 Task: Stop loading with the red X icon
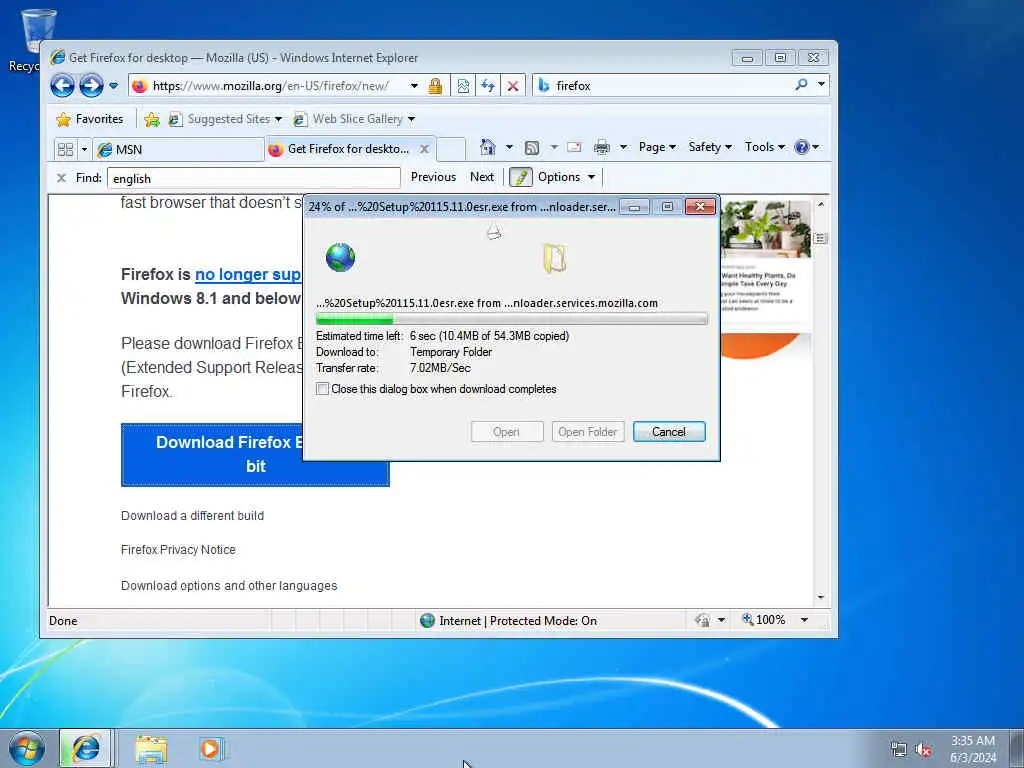point(513,86)
